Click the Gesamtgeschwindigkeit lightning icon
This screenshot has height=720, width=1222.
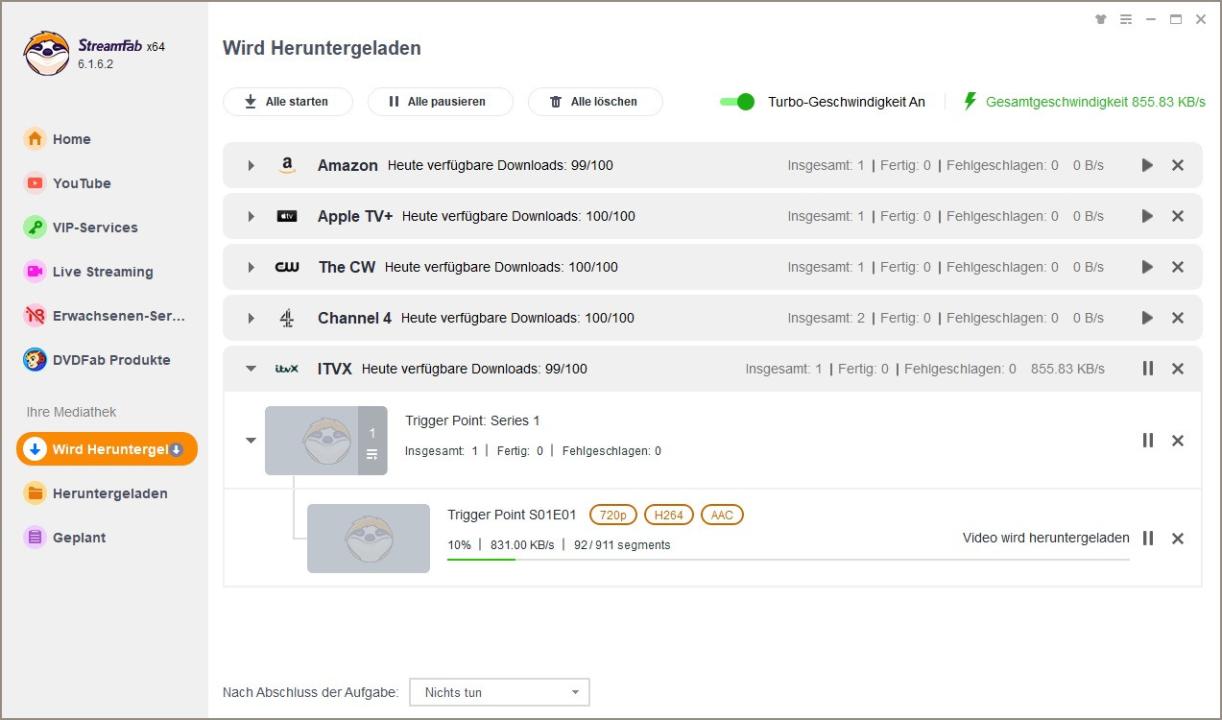point(969,101)
